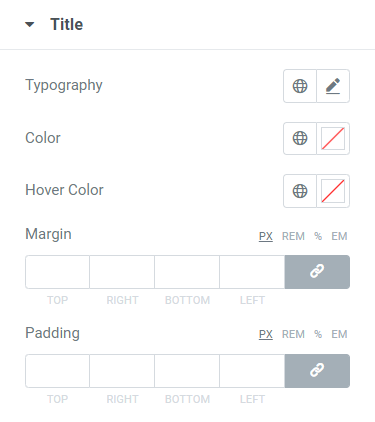Set Margin unit to EM

339,236
